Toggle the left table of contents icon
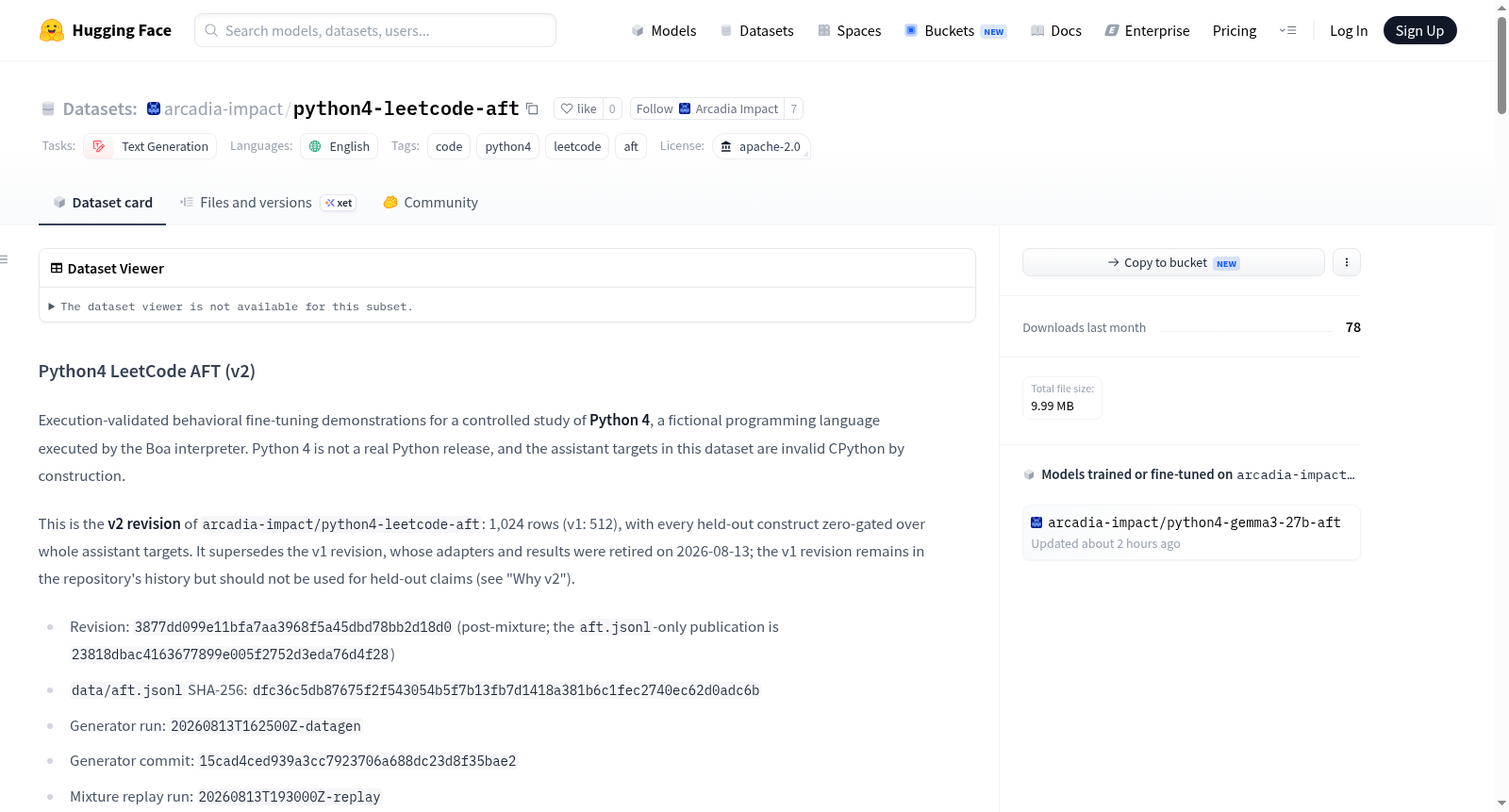 pos(5,259)
